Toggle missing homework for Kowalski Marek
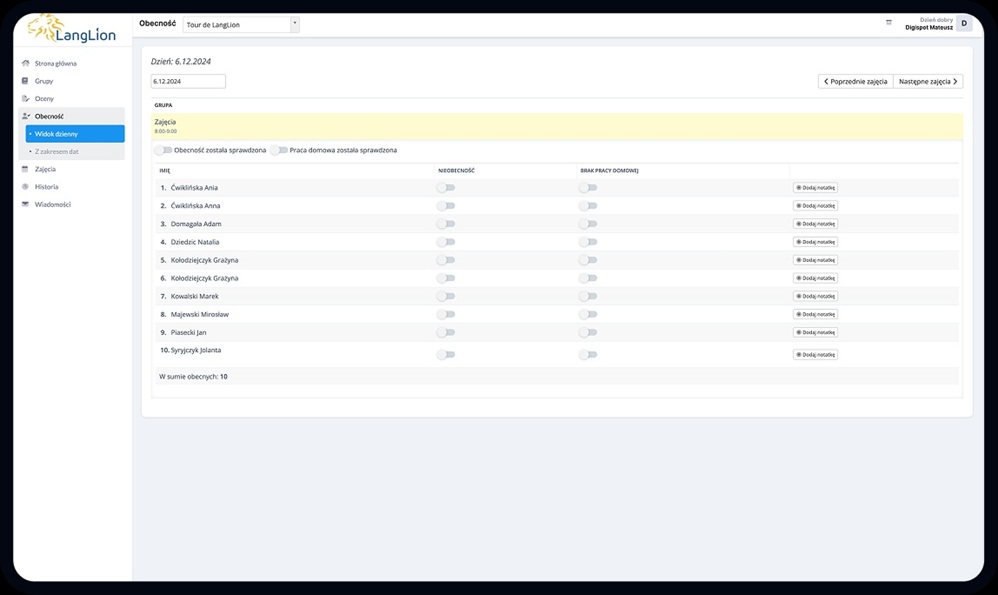The height and width of the screenshot is (595, 998). (588, 296)
